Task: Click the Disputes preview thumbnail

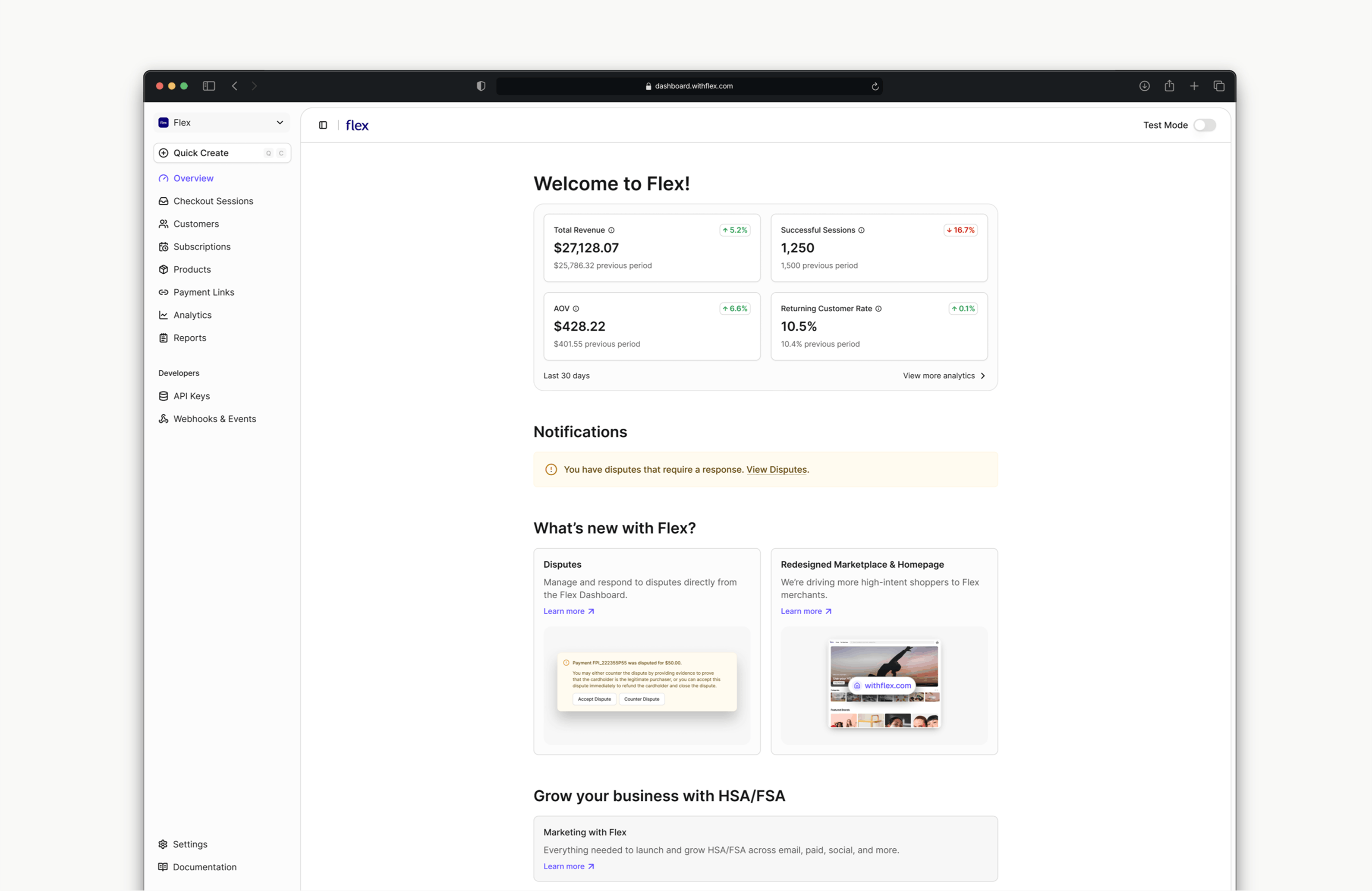Action: [647, 686]
